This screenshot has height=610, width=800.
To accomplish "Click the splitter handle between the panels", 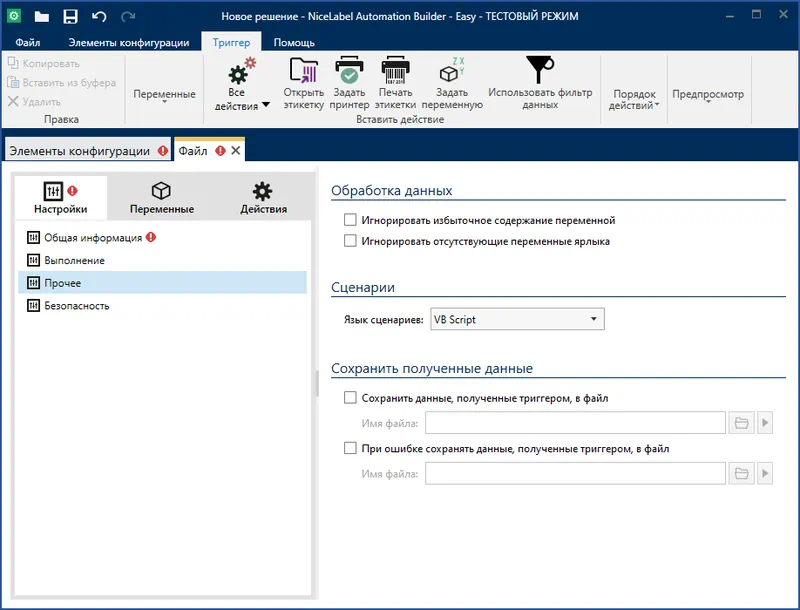I will (x=317, y=384).
